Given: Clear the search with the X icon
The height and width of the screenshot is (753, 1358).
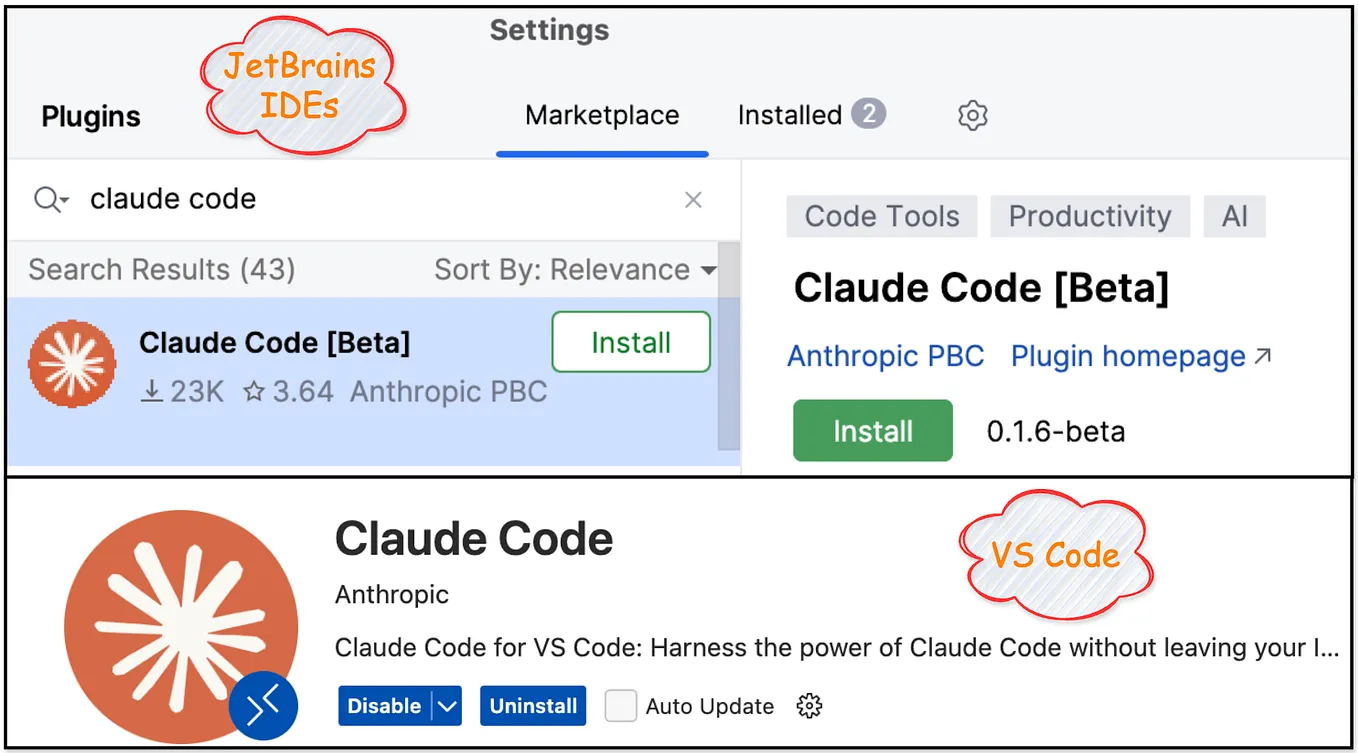Looking at the screenshot, I should pos(693,199).
